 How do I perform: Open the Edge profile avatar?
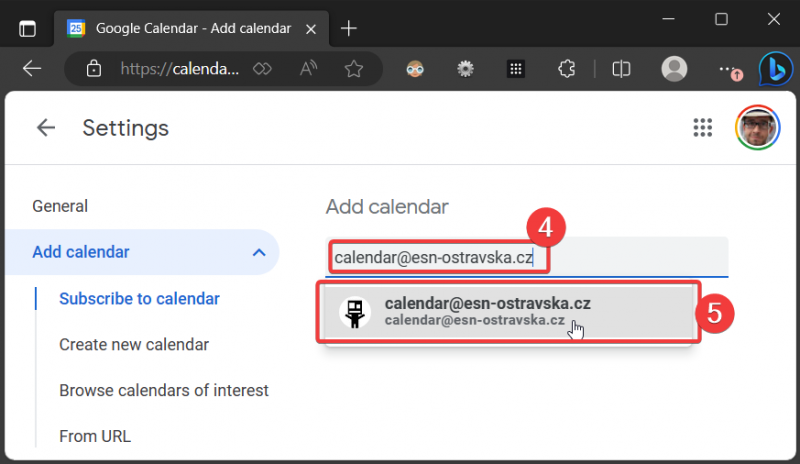click(x=675, y=69)
